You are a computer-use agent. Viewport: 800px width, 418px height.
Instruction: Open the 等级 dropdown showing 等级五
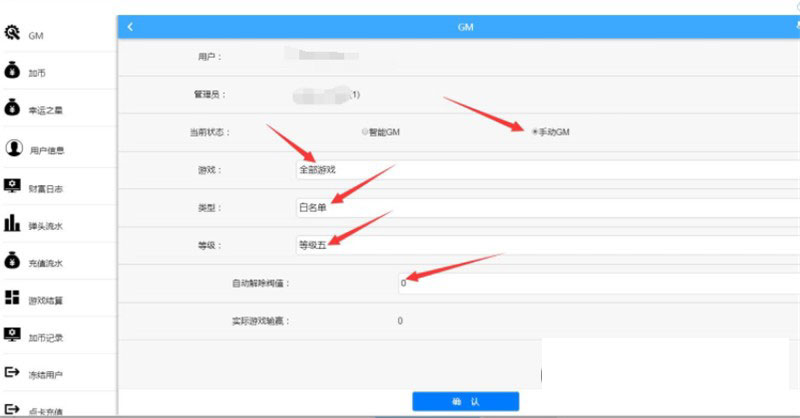click(x=540, y=245)
